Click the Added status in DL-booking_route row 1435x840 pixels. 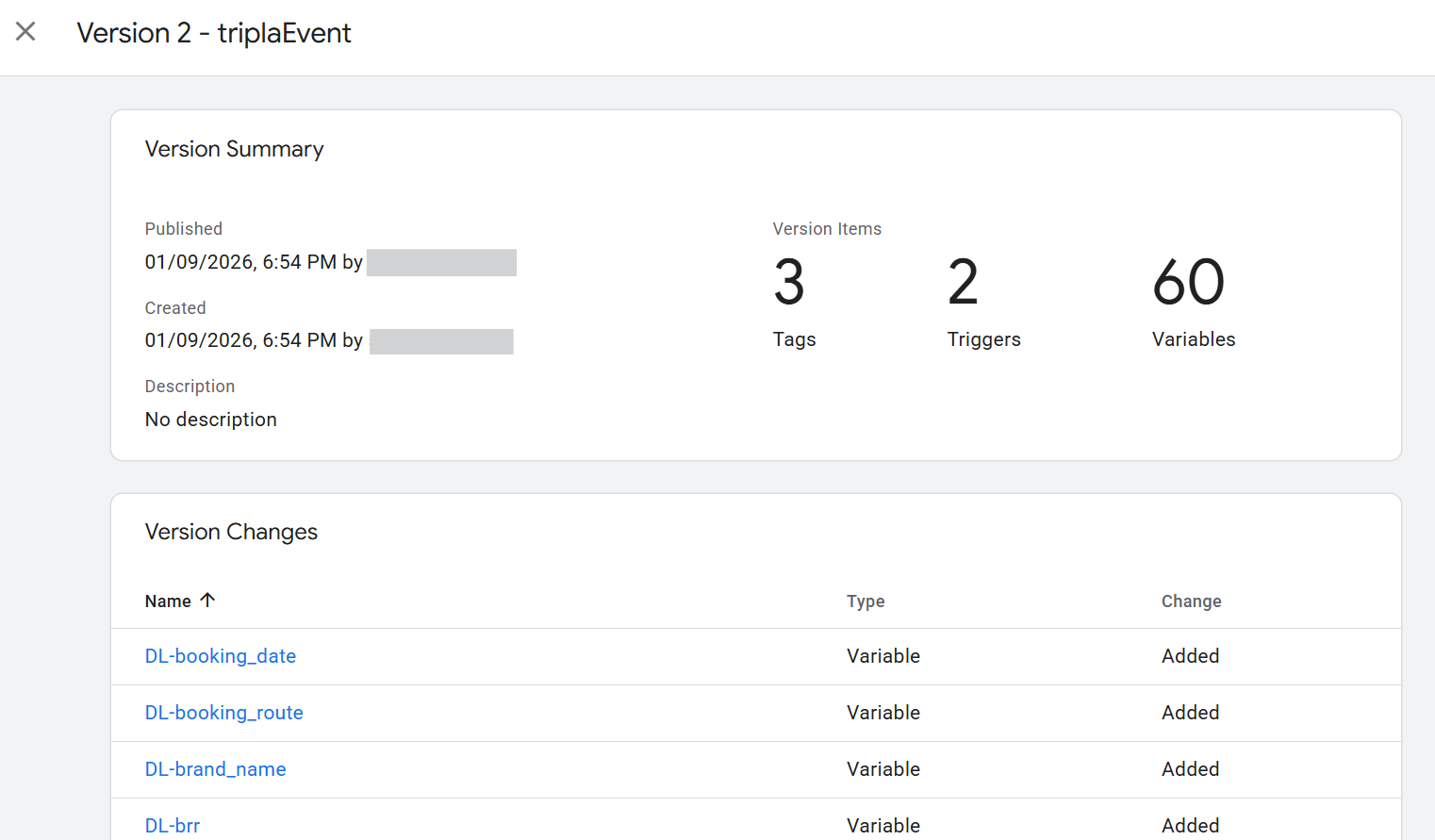(x=1190, y=713)
